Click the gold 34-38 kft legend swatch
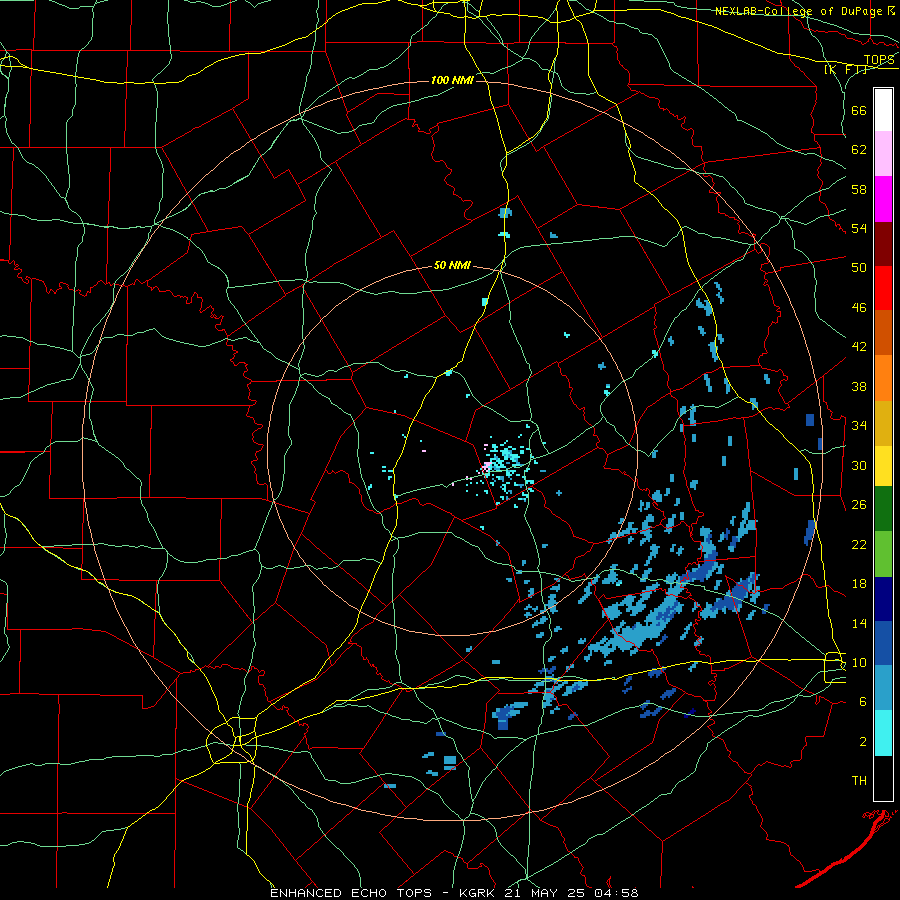Image resolution: width=900 pixels, height=900 pixels. (883, 423)
